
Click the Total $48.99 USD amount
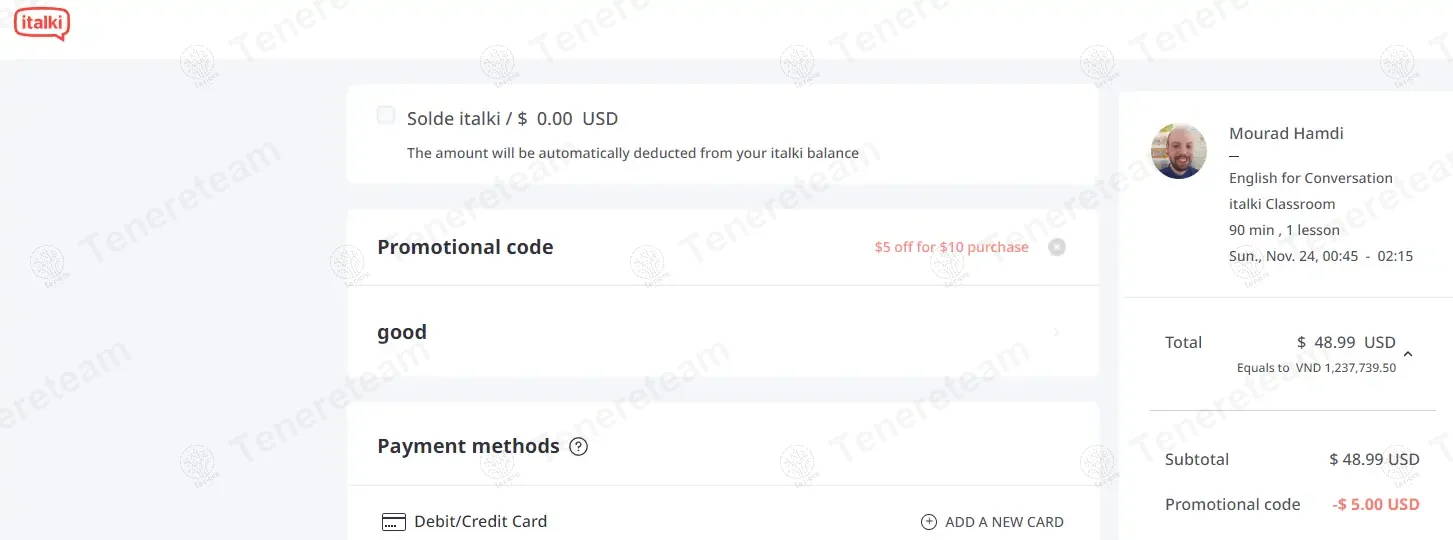click(1346, 343)
